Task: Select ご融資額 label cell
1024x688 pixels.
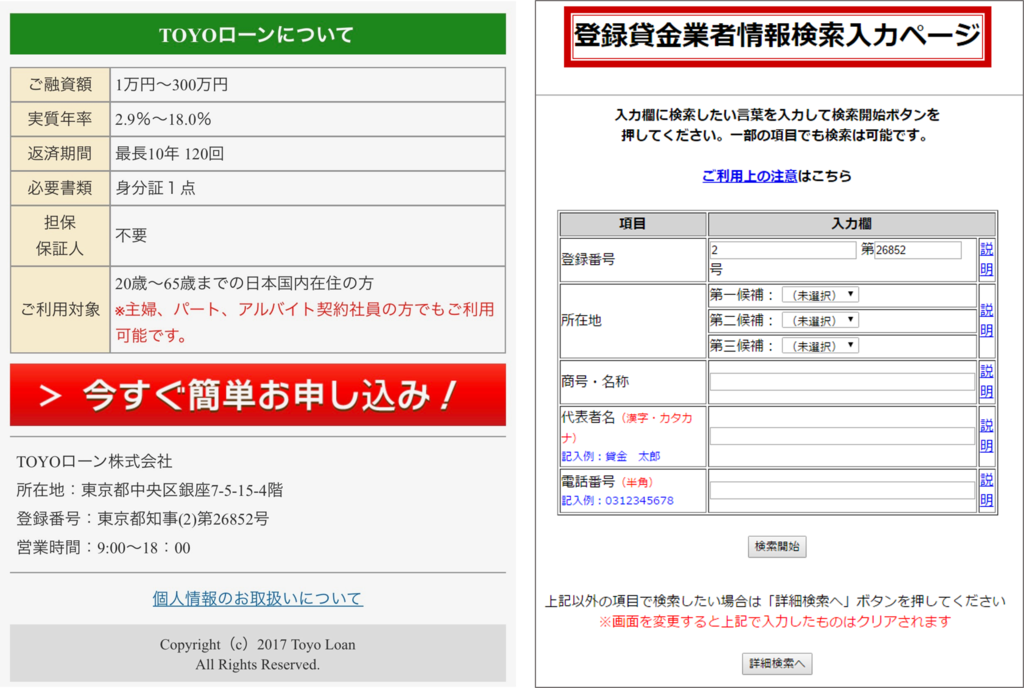Action: [x=60, y=84]
